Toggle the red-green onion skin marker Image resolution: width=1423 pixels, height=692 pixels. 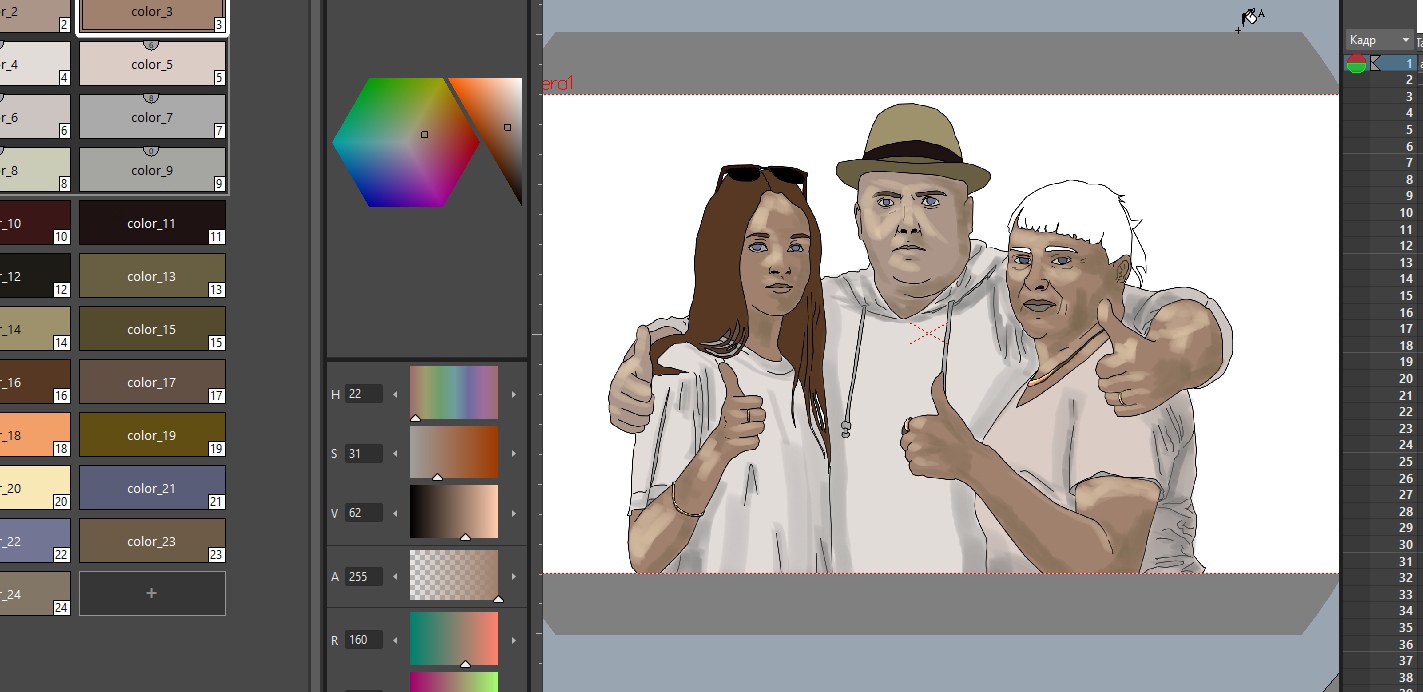(x=1356, y=64)
